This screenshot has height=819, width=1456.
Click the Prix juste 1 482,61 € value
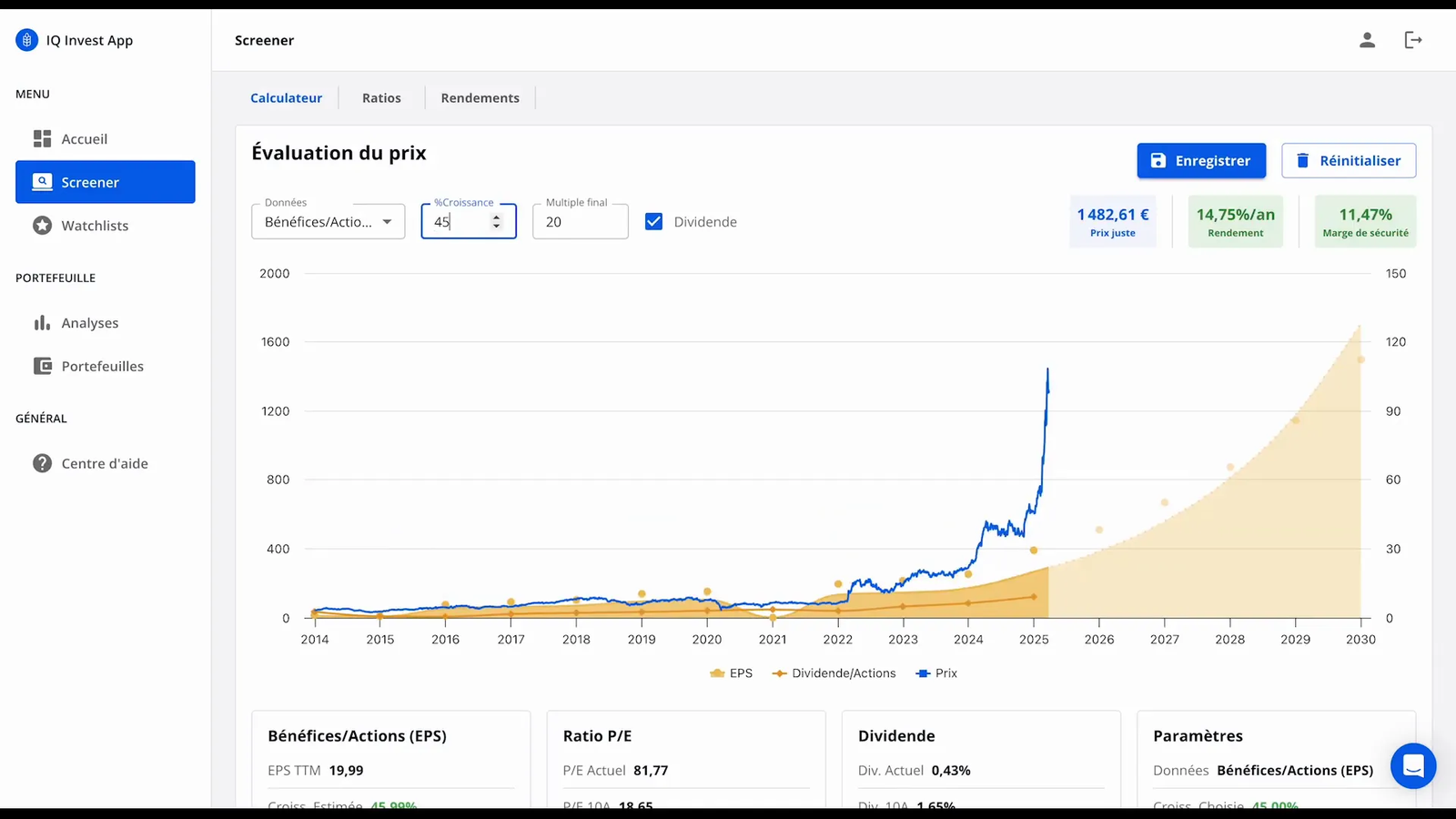1113,215
